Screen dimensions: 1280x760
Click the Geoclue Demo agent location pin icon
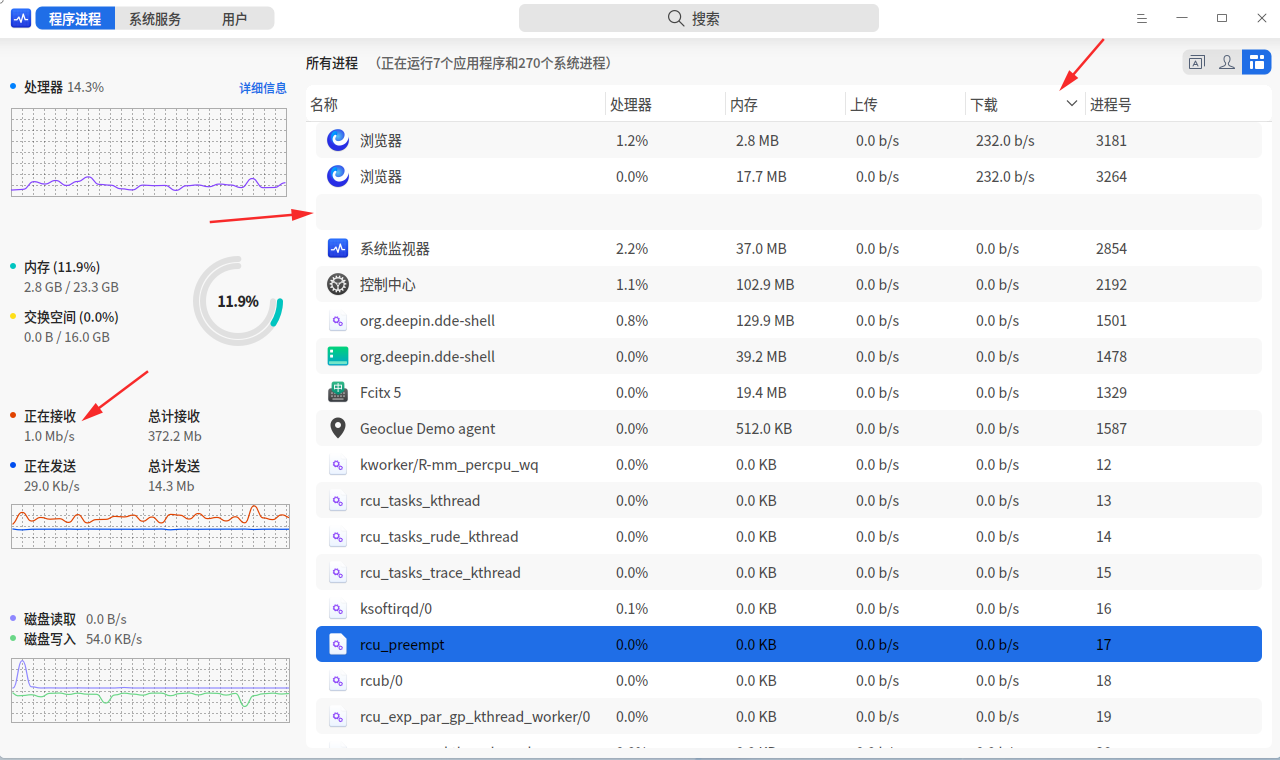tap(337, 428)
